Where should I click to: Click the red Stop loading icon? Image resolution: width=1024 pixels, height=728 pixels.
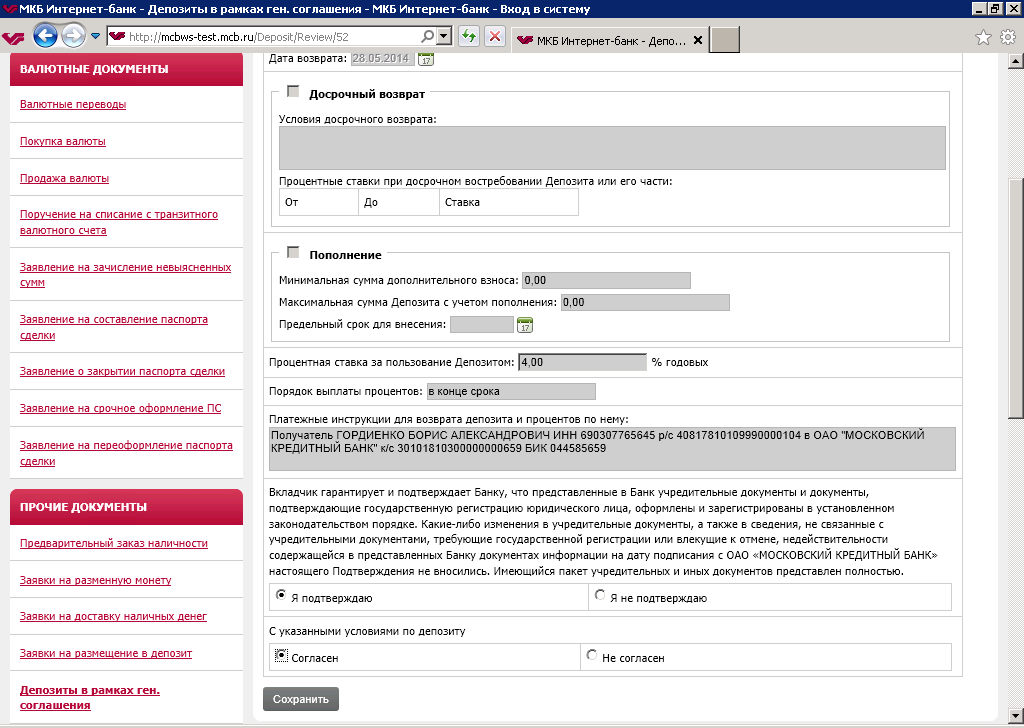(x=495, y=37)
